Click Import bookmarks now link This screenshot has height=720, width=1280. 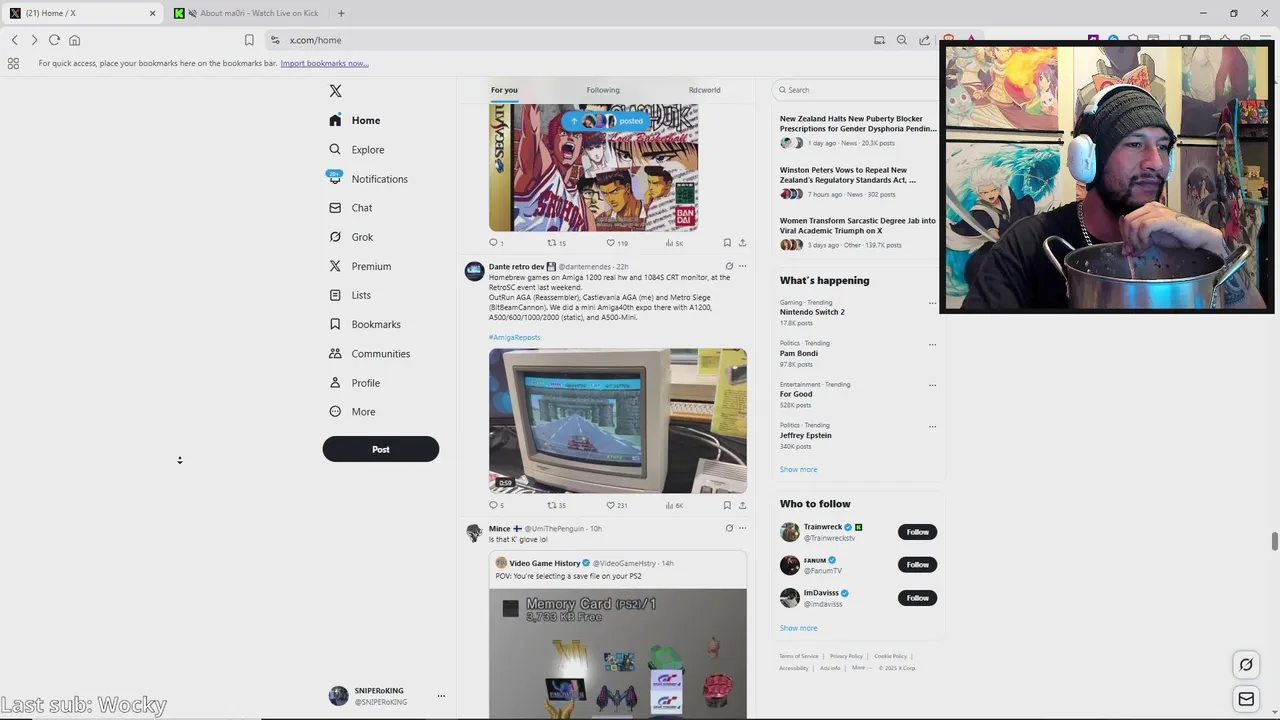click(324, 64)
